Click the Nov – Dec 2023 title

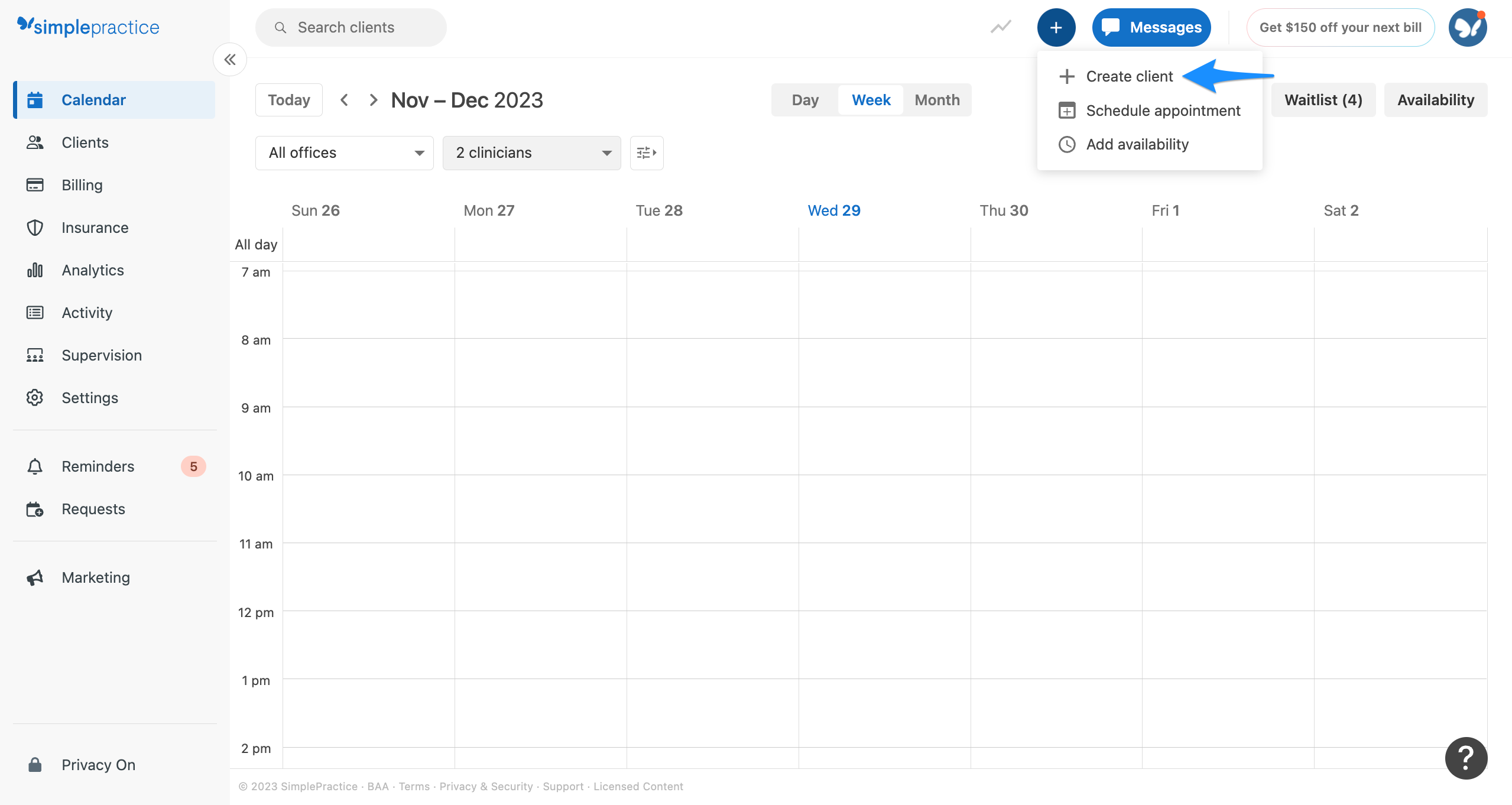tap(467, 100)
